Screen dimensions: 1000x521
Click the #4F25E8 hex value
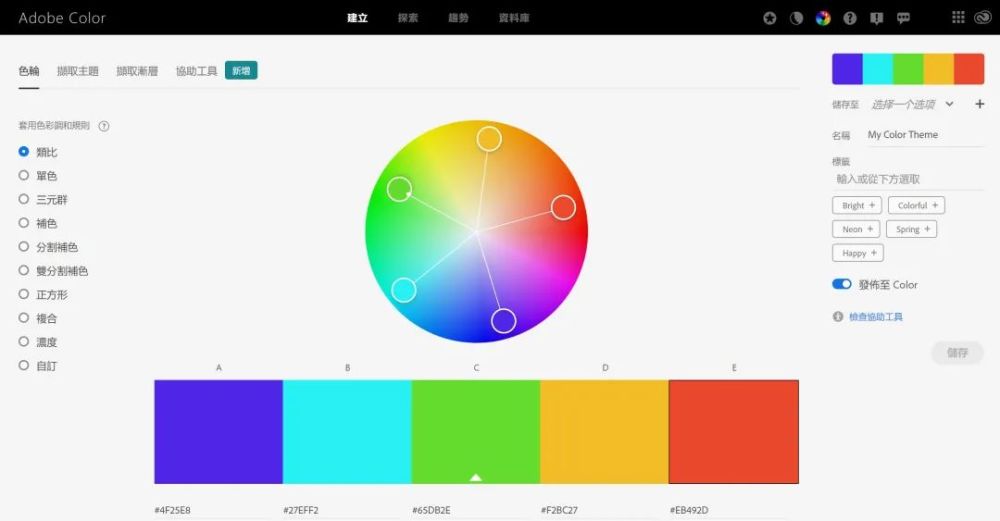[x=172, y=510]
